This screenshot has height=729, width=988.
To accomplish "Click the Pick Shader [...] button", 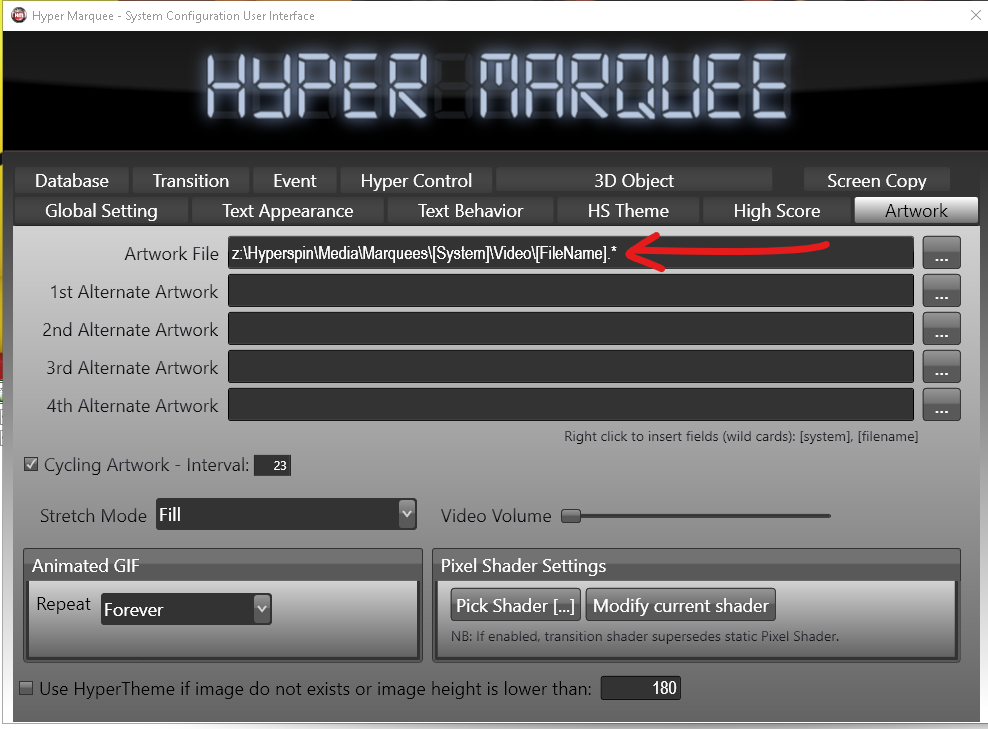I will pyautogui.click(x=515, y=606).
